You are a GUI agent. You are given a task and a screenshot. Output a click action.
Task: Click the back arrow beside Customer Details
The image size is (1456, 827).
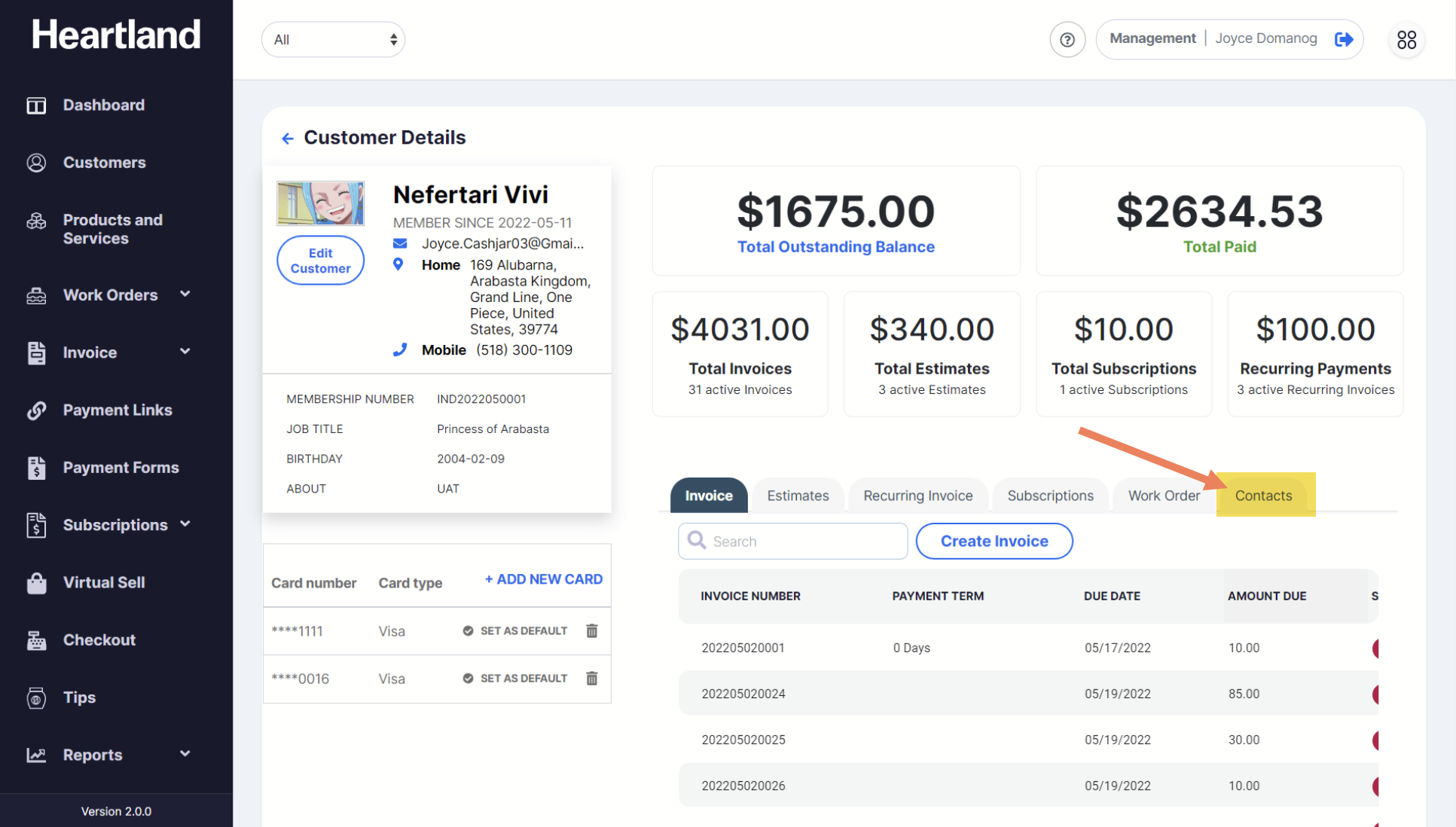pyautogui.click(x=287, y=139)
